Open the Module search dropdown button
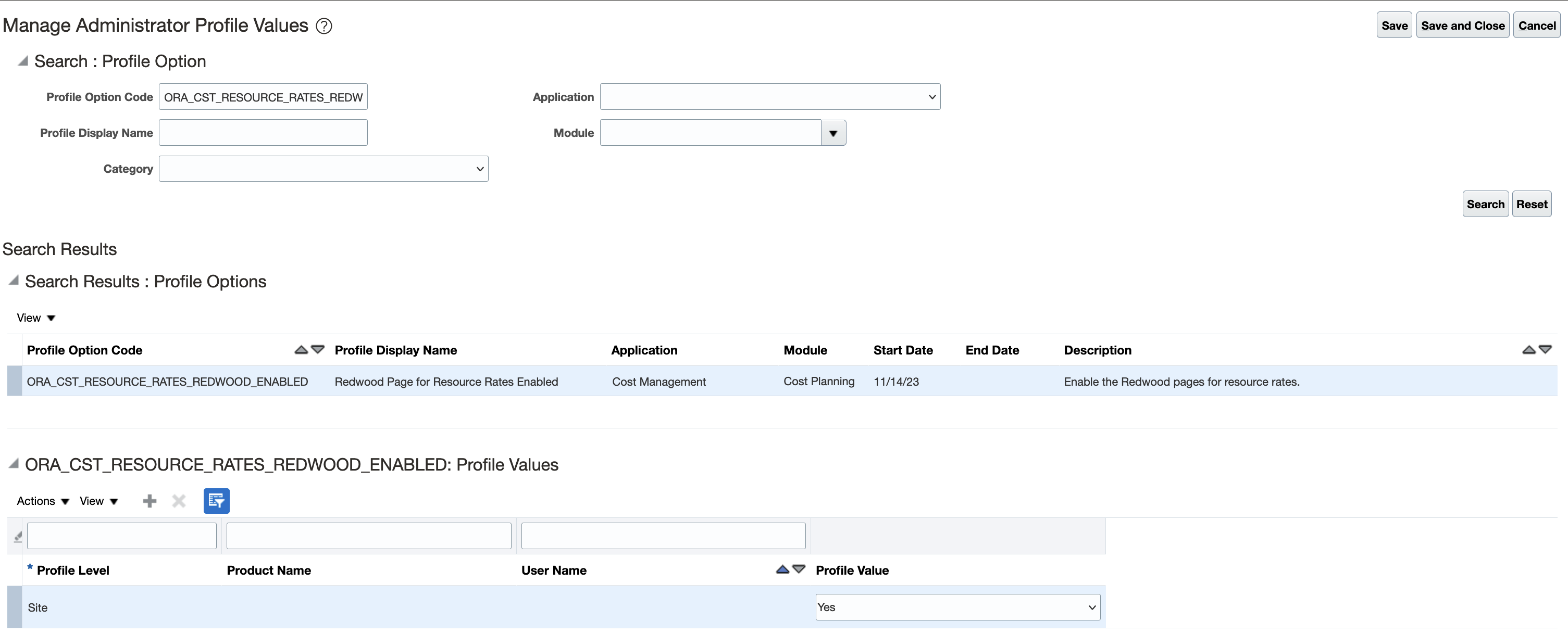This screenshot has width=1568, height=634. tap(833, 133)
